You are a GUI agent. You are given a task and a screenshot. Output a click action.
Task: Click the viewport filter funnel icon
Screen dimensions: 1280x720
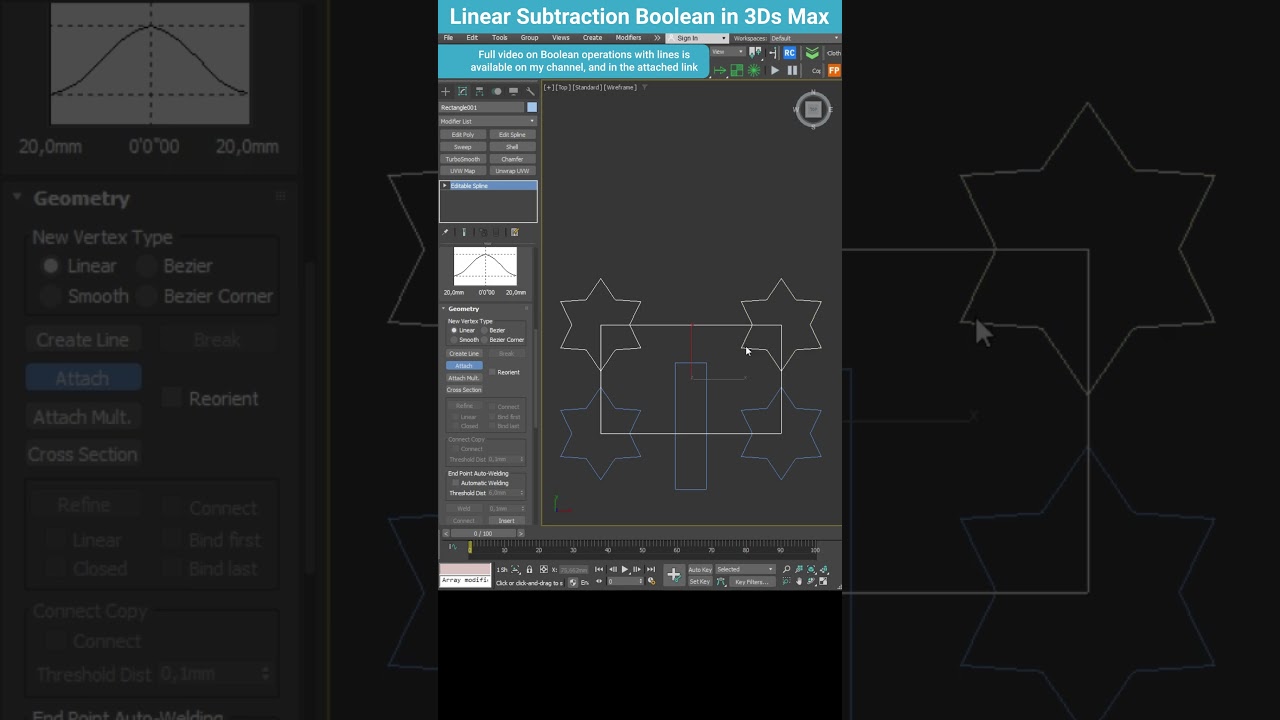(645, 87)
